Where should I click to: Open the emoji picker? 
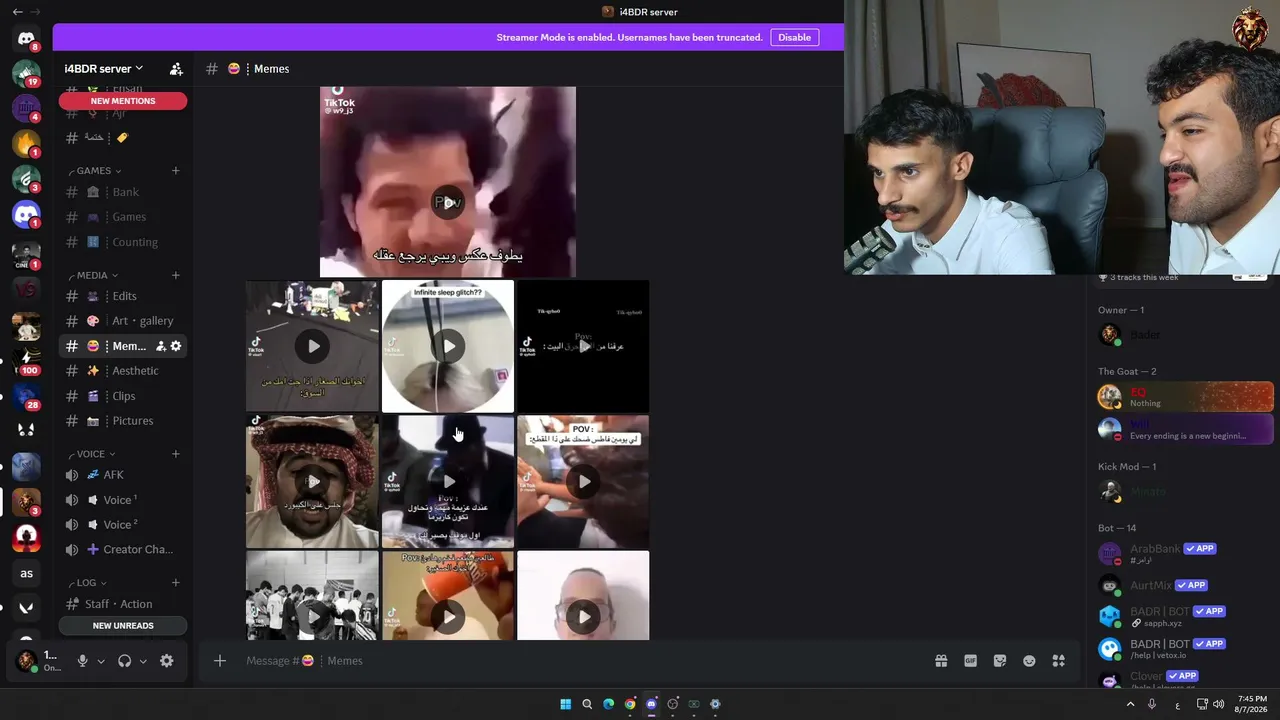[1029, 661]
